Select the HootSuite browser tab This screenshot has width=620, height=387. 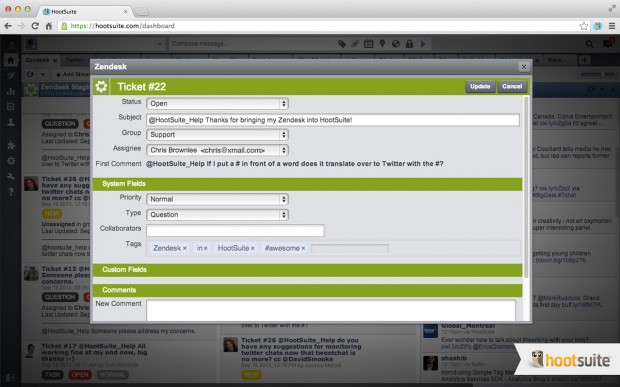tap(86, 11)
